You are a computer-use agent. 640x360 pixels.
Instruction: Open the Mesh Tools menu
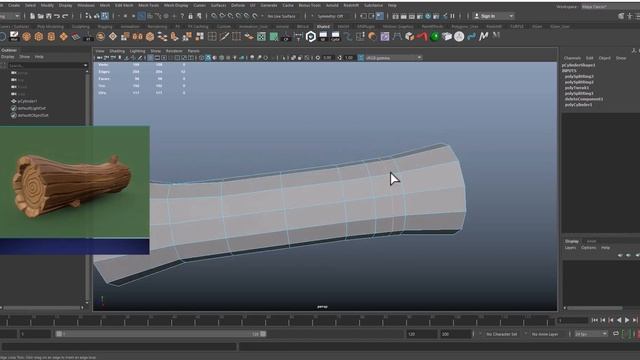pyautogui.click(x=148, y=5)
